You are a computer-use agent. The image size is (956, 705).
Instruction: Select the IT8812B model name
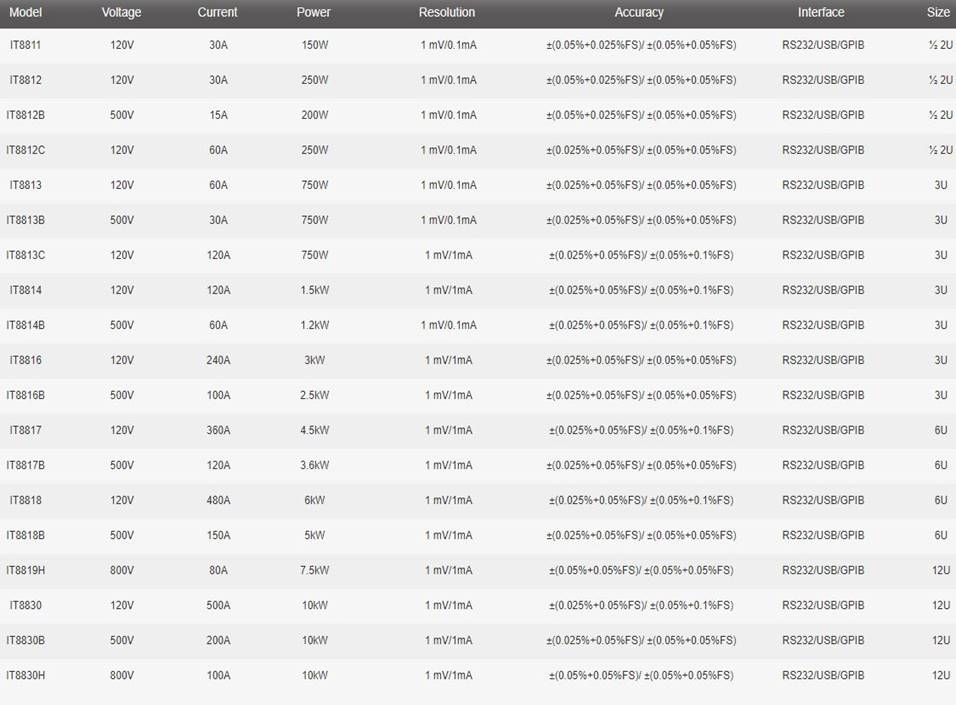pyautogui.click(x=26, y=115)
